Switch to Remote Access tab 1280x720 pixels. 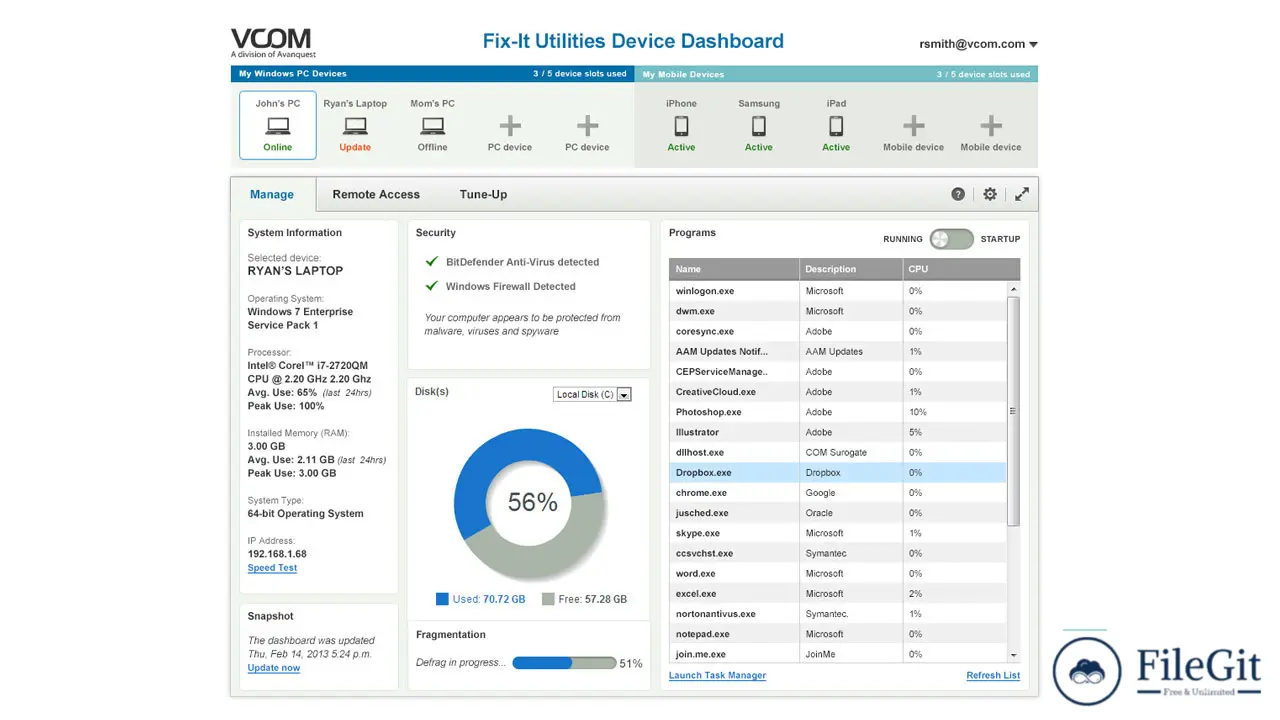376,194
